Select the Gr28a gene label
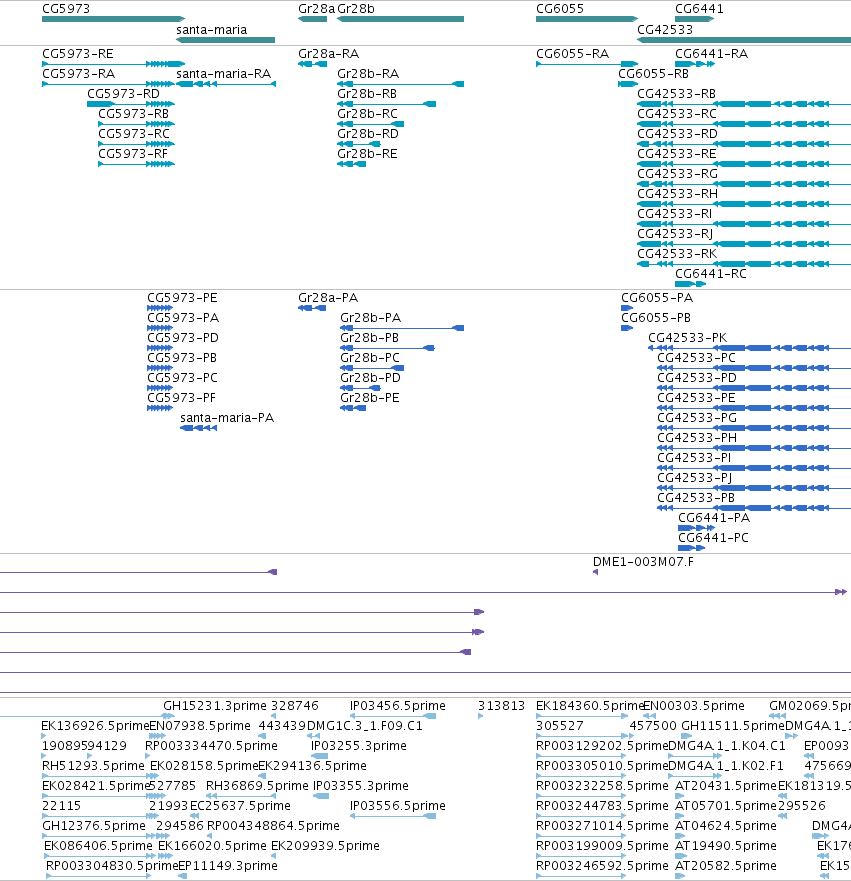The height and width of the screenshot is (881, 851). coord(316,9)
